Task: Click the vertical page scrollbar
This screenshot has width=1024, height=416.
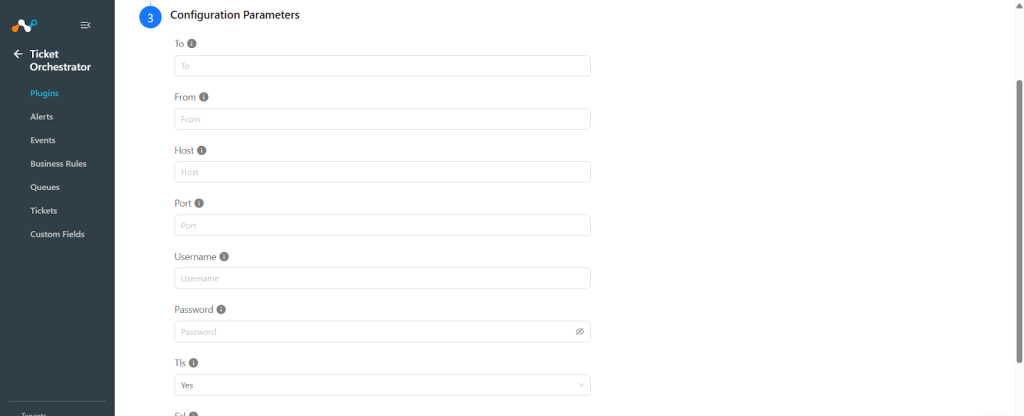Action: coord(1019,221)
